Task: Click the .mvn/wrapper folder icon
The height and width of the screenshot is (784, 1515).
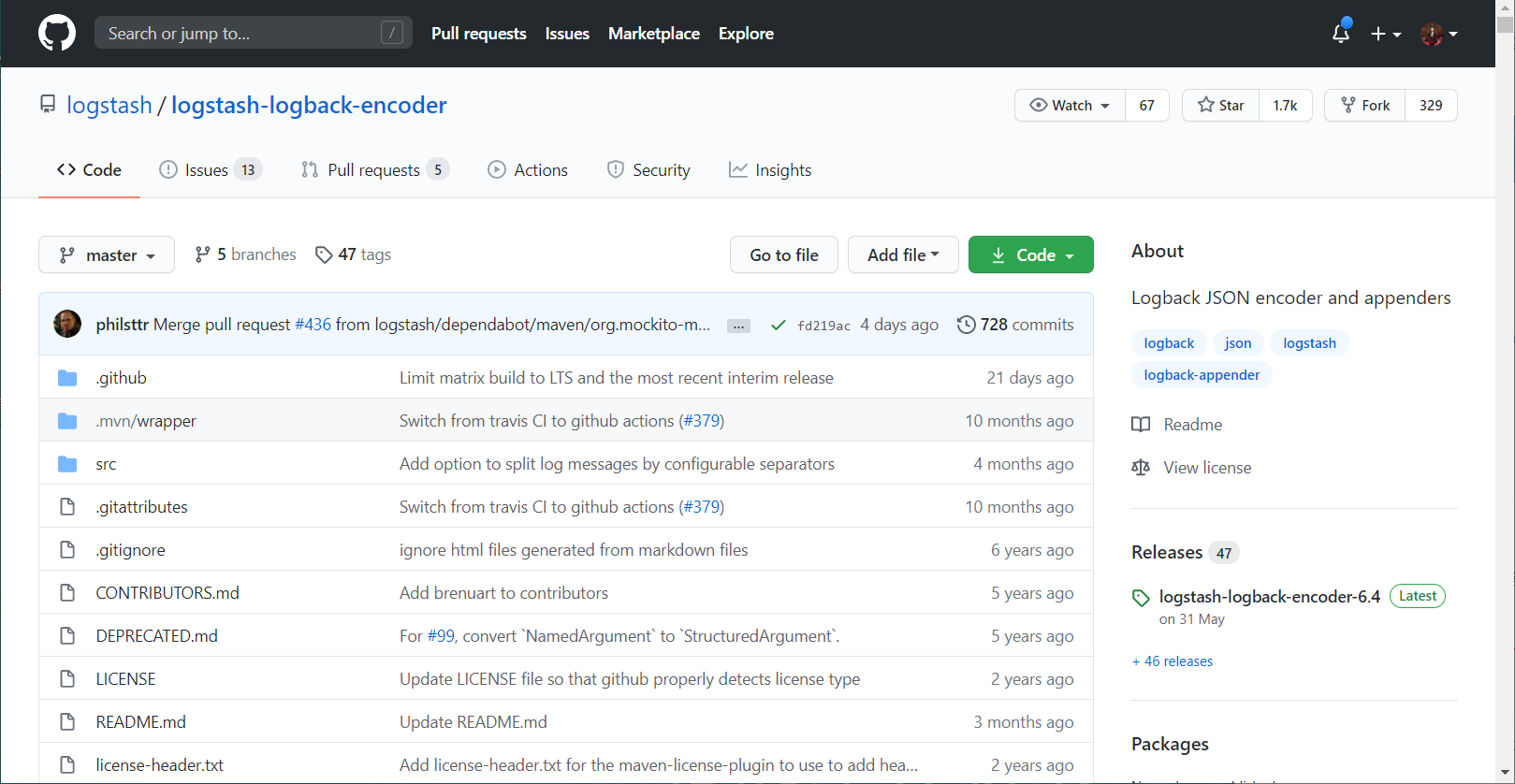Action: tap(67, 421)
